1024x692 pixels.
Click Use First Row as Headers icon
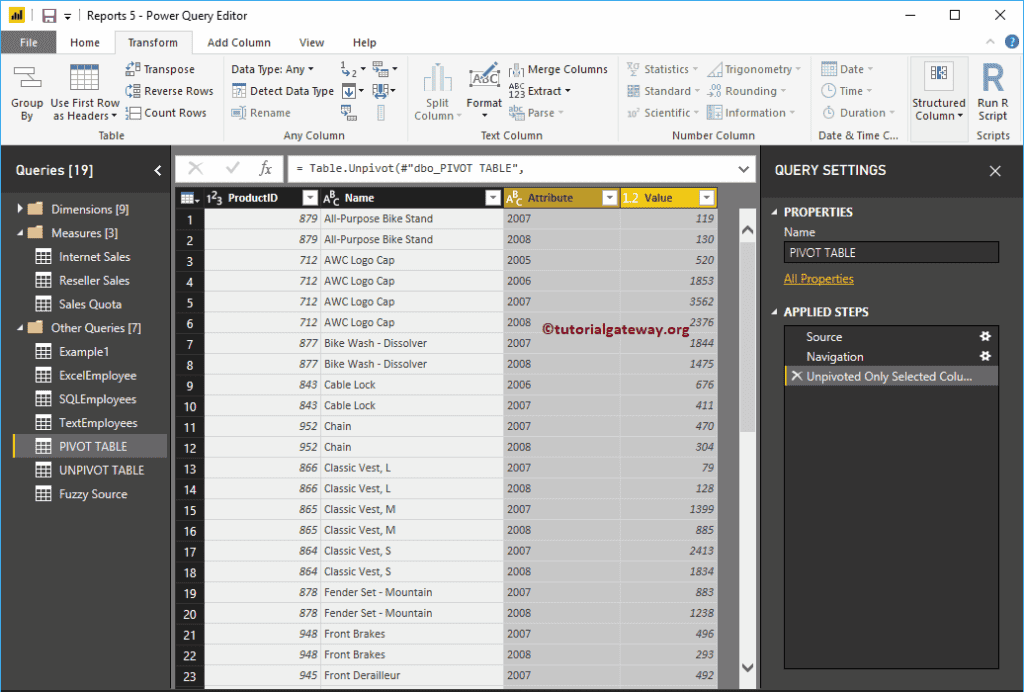coord(84,80)
